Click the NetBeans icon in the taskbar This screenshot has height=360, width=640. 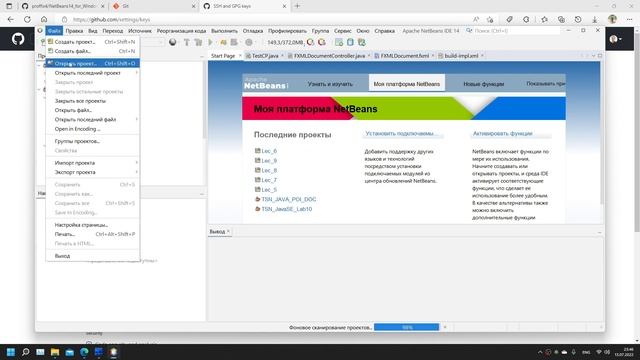[113, 352]
